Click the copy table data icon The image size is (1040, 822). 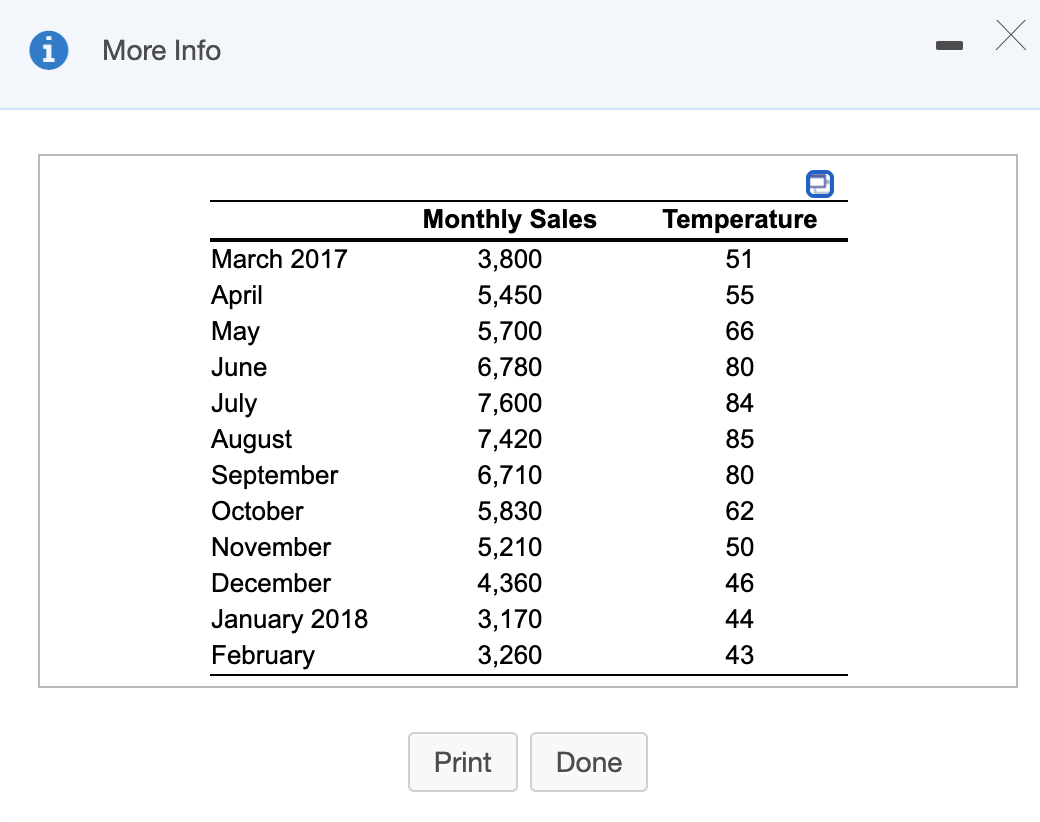[x=819, y=183]
